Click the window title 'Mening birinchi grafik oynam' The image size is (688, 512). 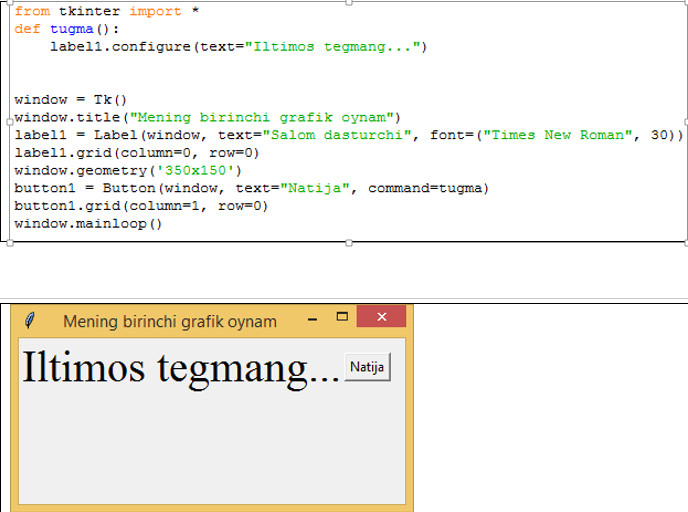tap(169, 321)
